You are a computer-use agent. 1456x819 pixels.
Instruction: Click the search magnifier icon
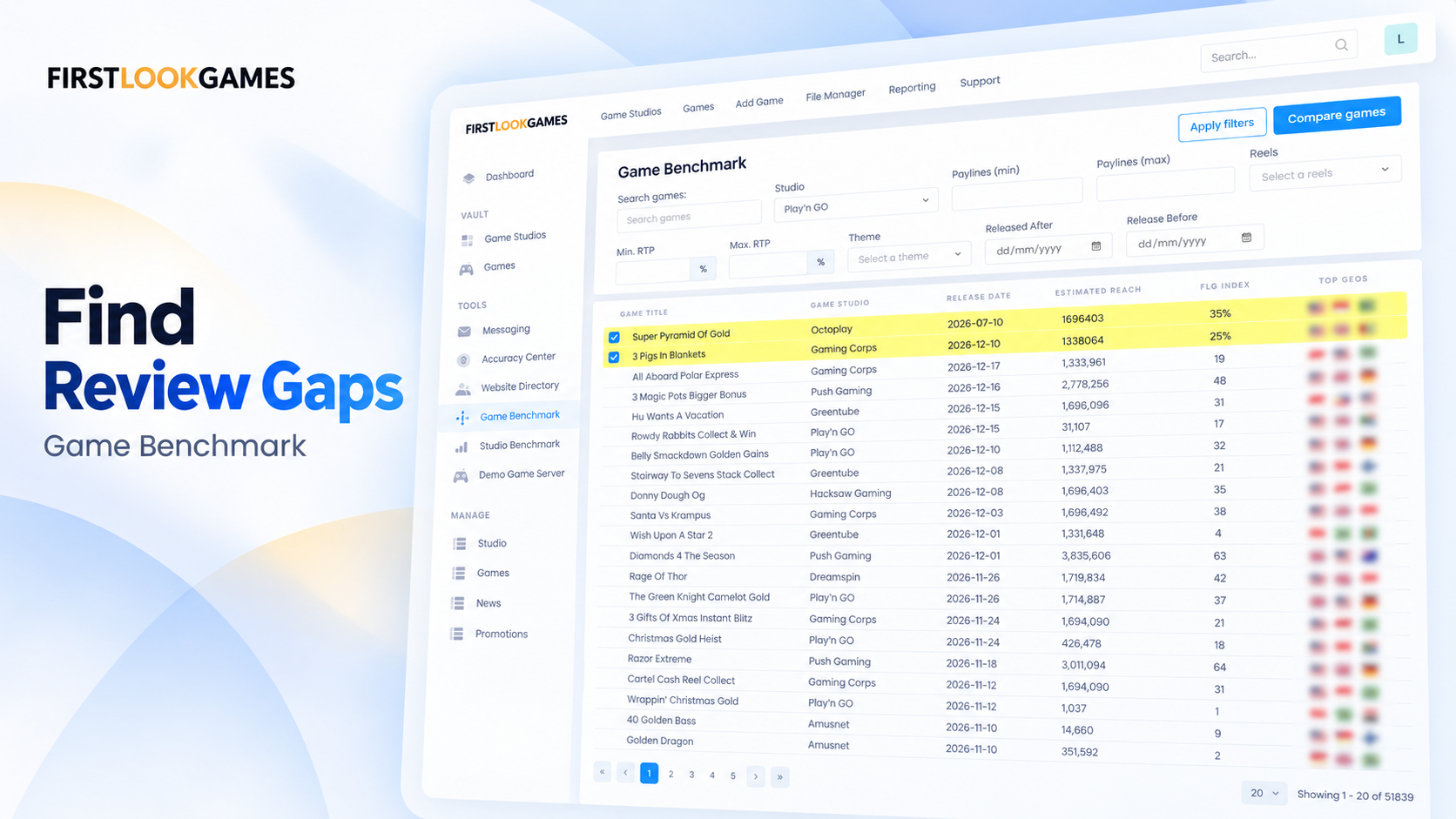point(1341,45)
